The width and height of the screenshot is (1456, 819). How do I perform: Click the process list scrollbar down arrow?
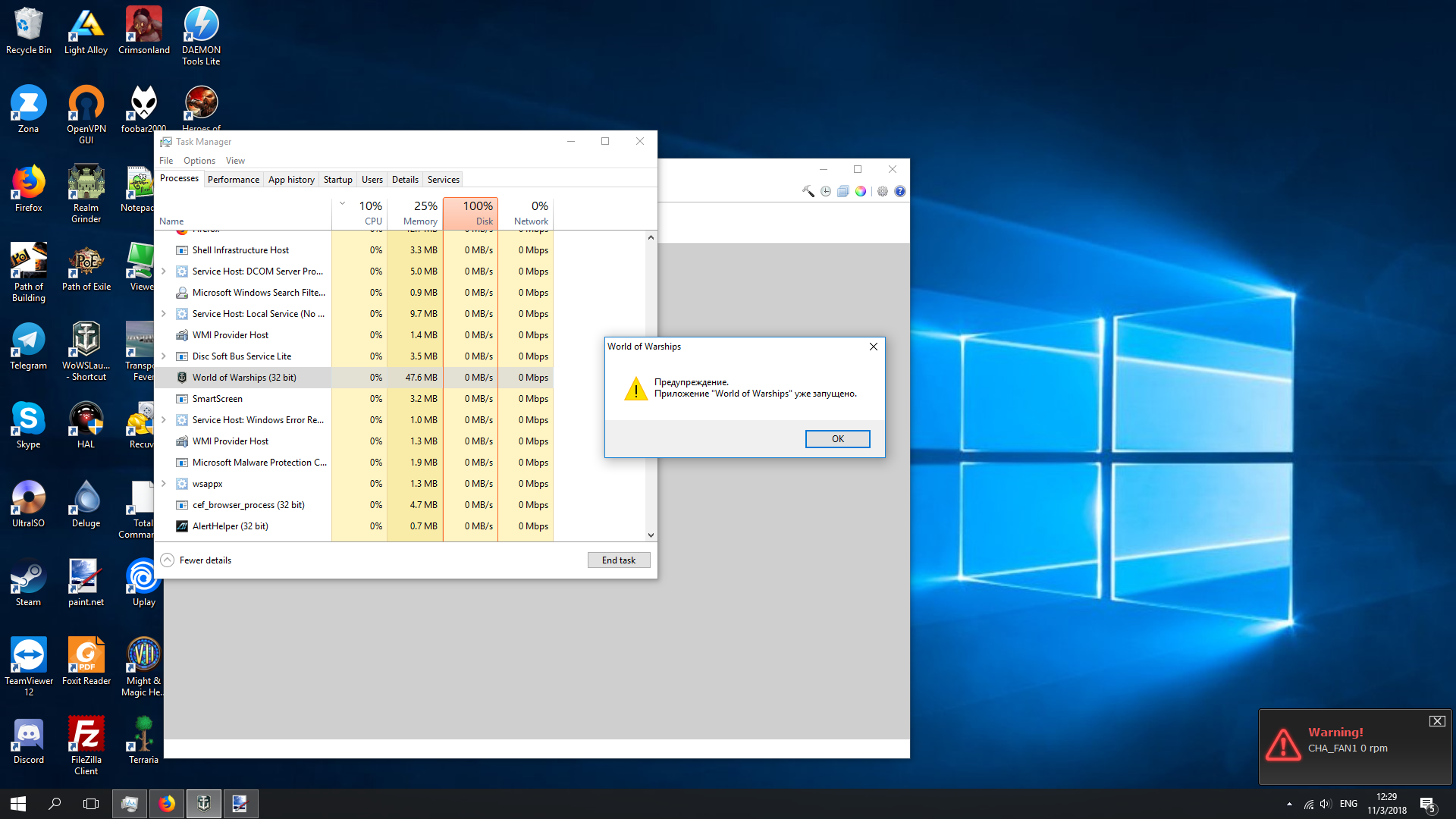pyautogui.click(x=651, y=535)
